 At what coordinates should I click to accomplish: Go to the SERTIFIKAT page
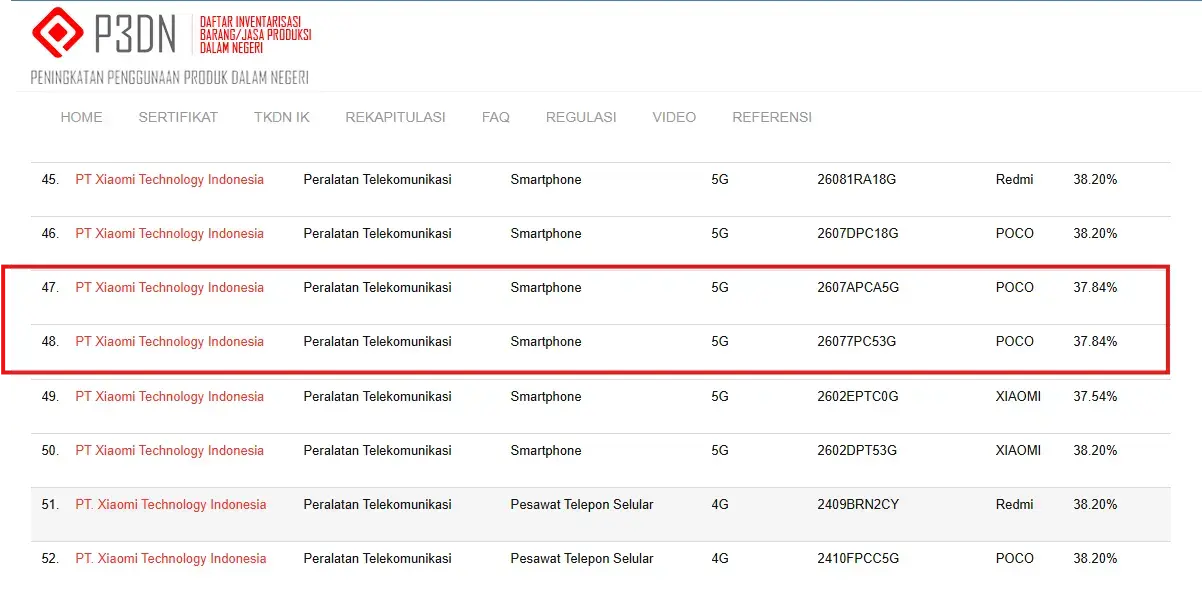pos(178,117)
